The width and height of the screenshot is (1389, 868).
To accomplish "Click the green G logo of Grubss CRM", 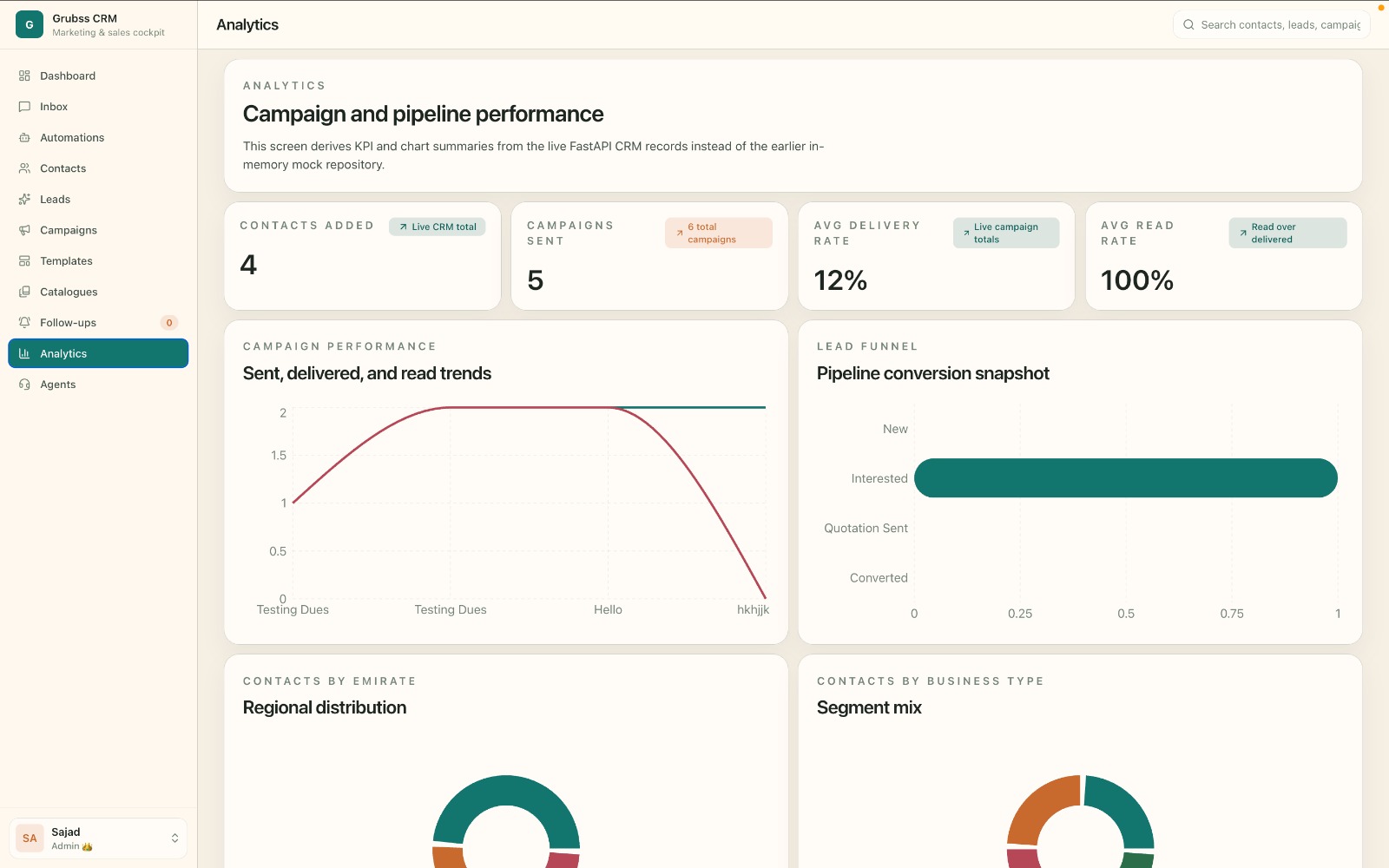I will 30,24.
